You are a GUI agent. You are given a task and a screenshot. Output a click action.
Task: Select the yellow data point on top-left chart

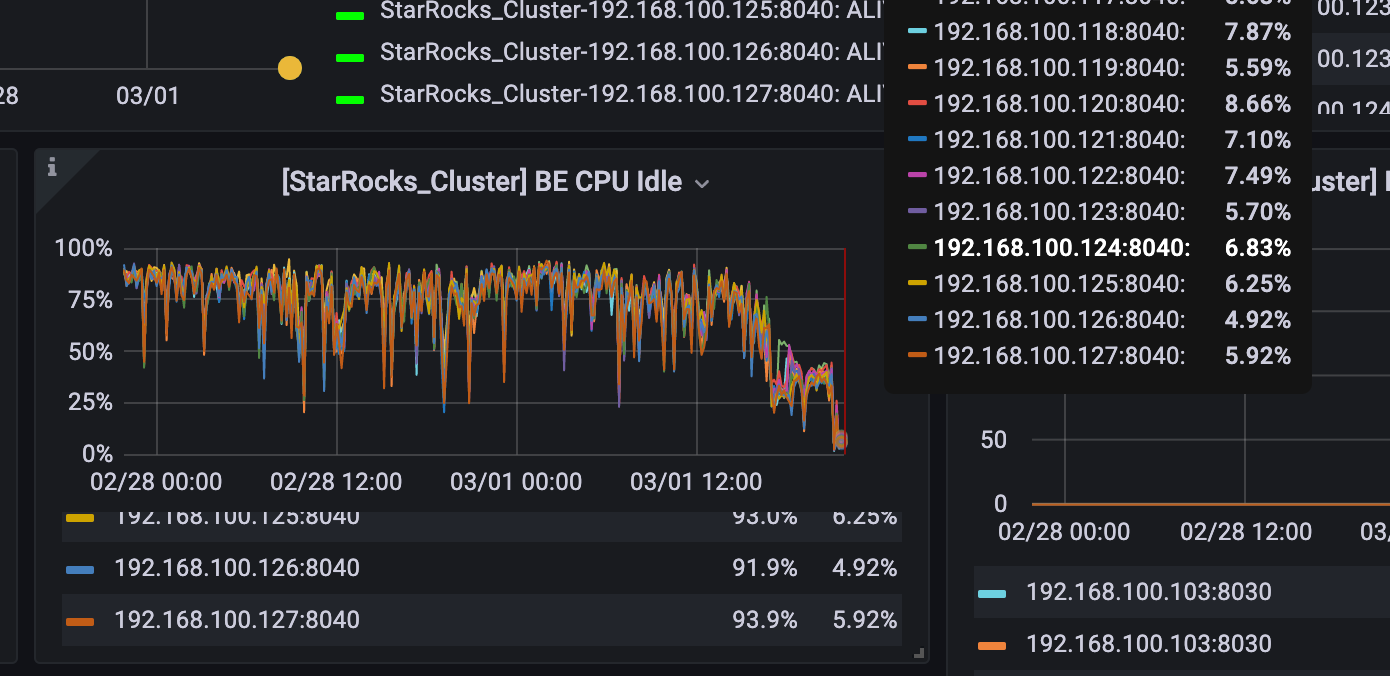pos(290,68)
